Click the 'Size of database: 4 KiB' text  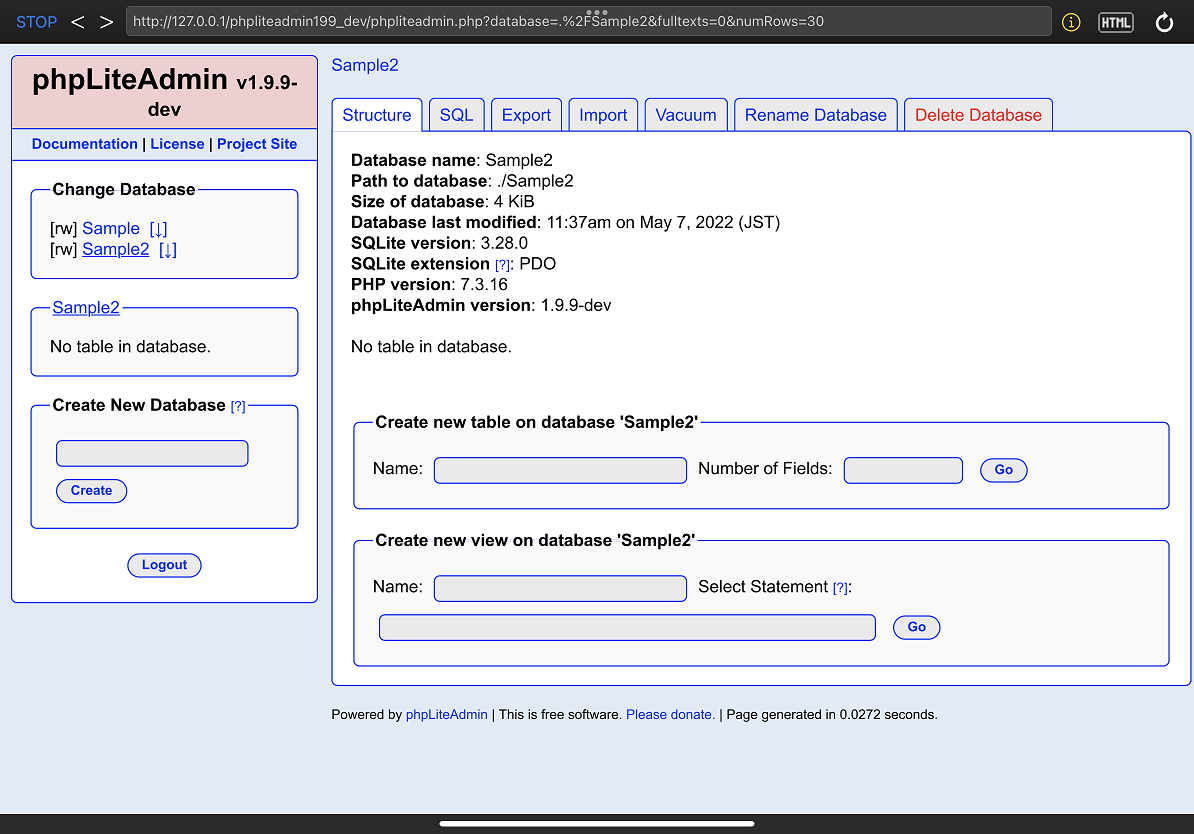pos(442,202)
